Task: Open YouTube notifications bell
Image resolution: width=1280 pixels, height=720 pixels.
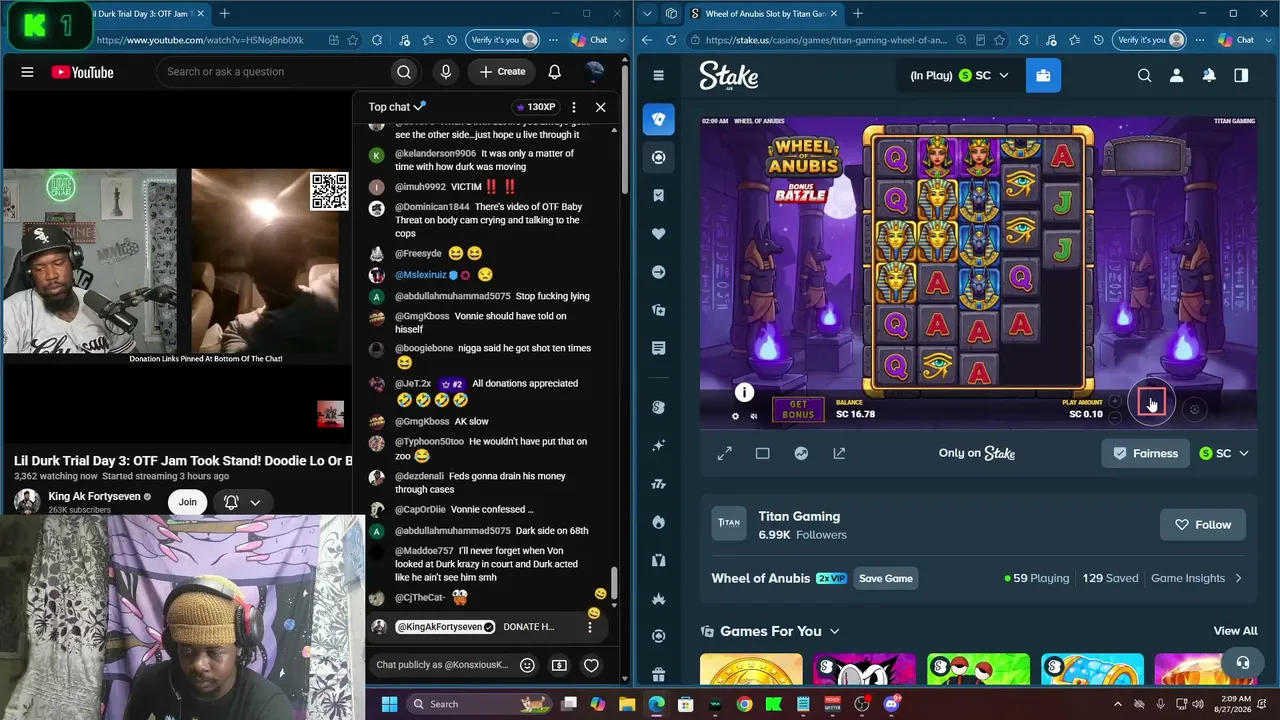Action: [x=554, y=72]
